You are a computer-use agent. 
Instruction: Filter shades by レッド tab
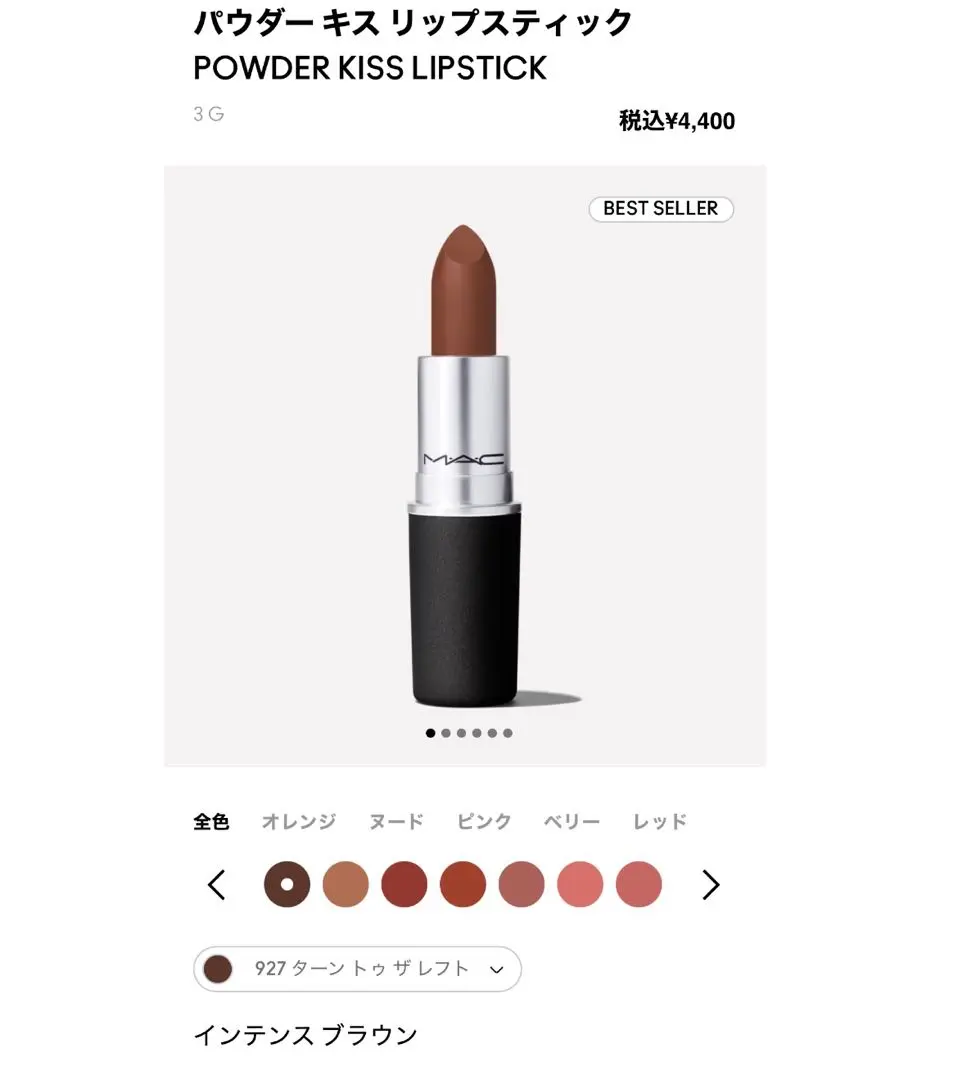point(660,821)
